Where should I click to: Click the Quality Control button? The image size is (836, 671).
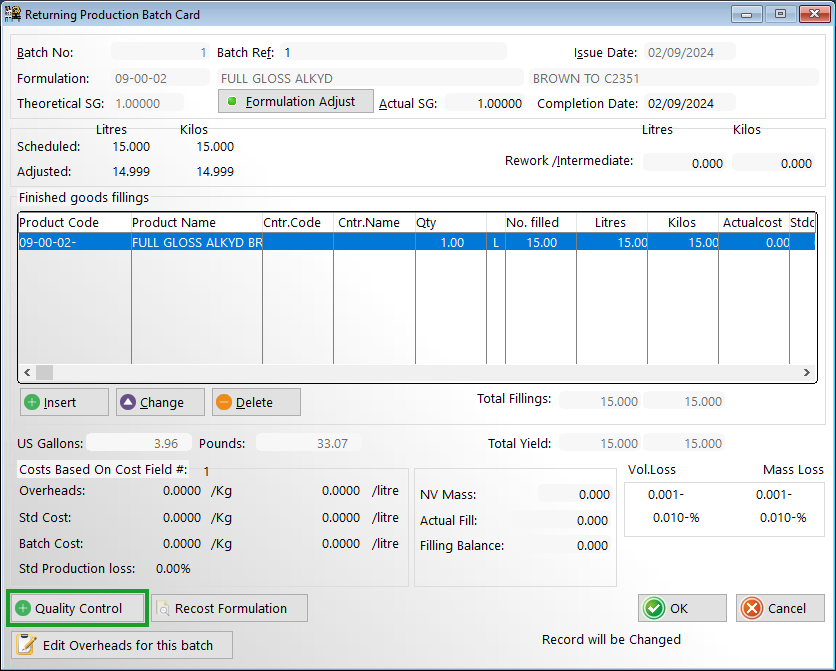[x=78, y=608]
